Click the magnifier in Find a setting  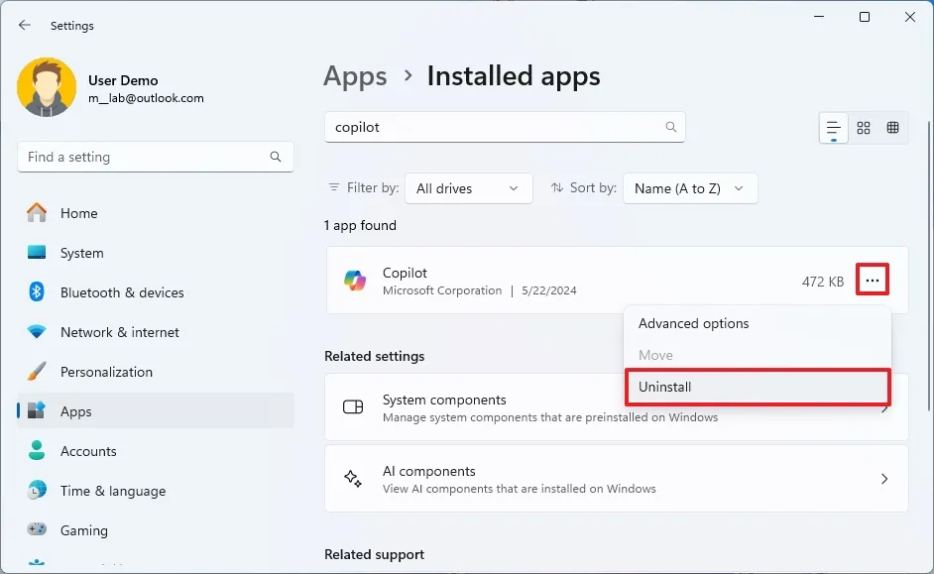pos(275,157)
